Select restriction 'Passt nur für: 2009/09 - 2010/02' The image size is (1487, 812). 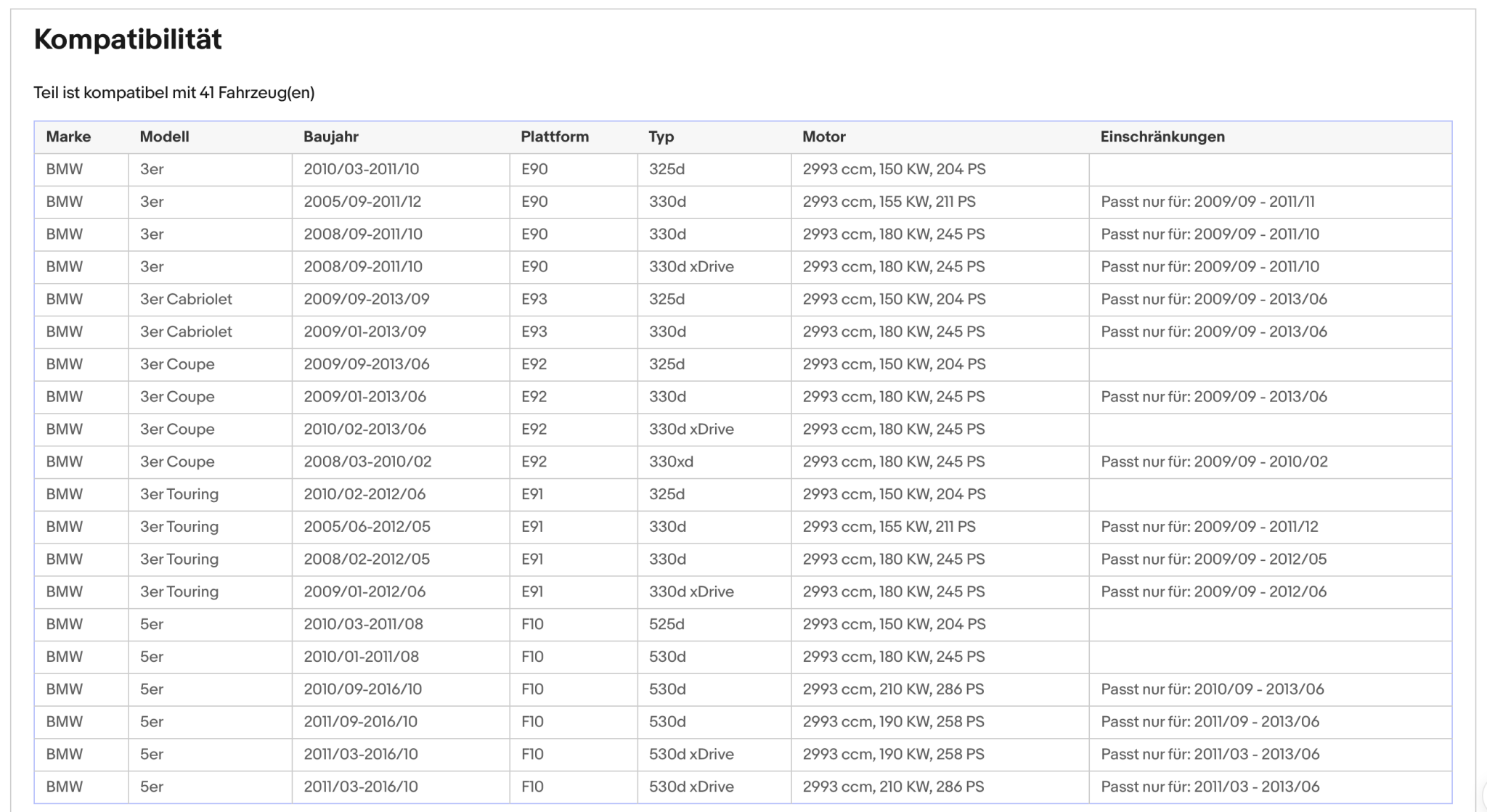(1214, 462)
